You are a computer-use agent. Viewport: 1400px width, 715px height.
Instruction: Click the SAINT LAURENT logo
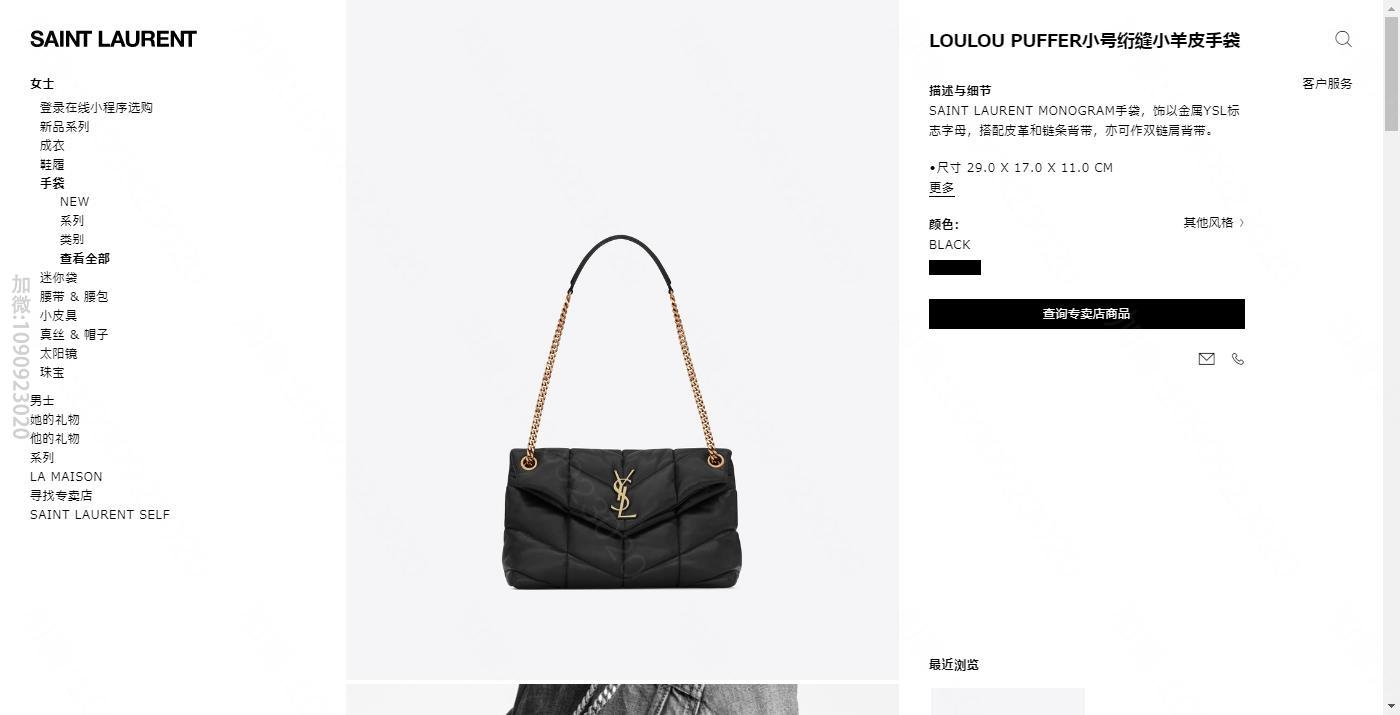[x=113, y=39]
